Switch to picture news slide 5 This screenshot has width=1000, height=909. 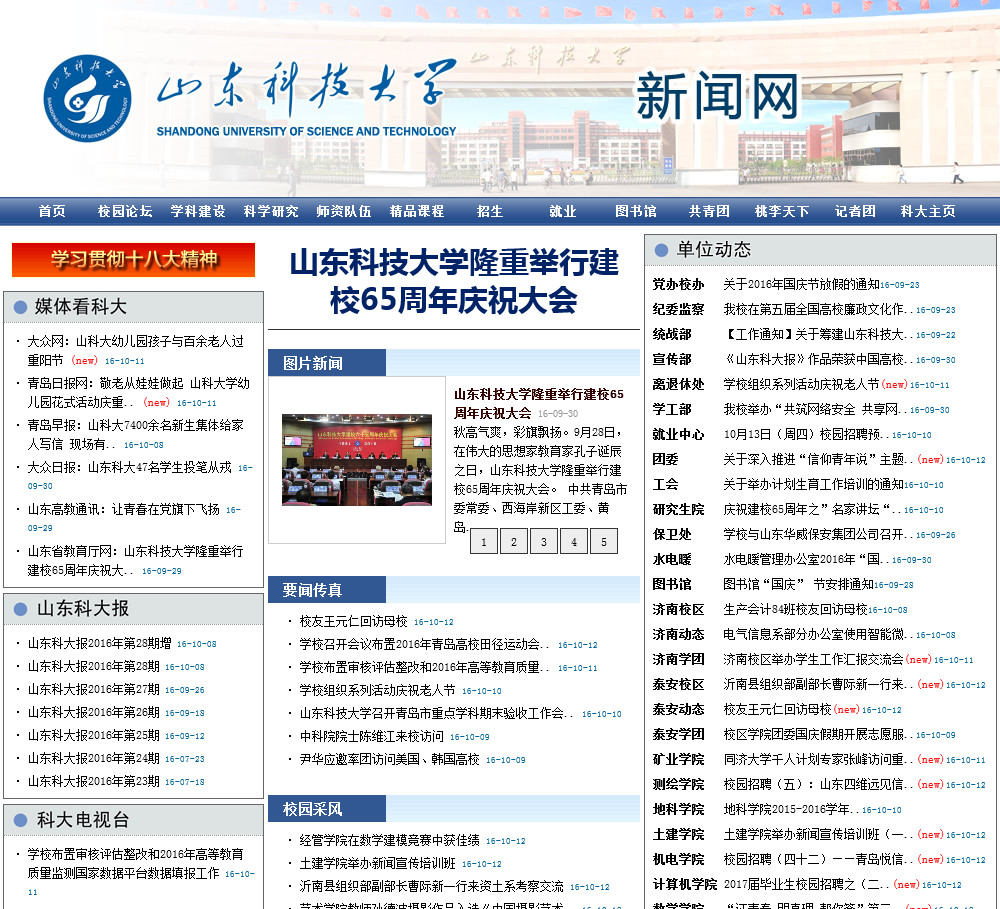coord(604,542)
